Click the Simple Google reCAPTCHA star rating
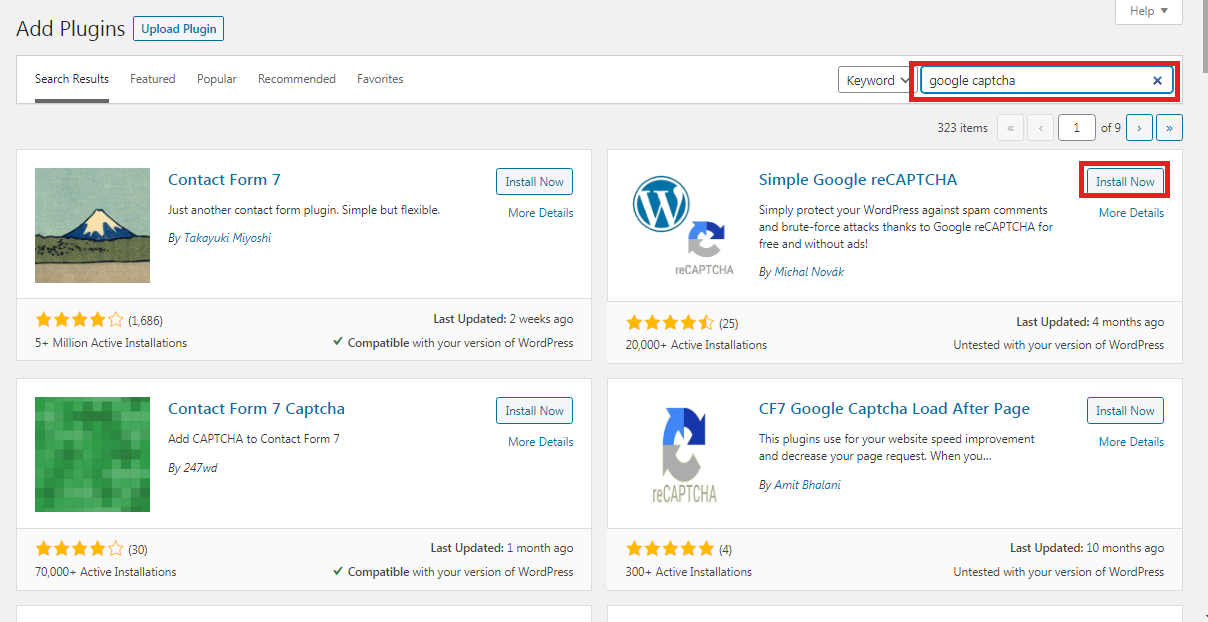 (x=670, y=322)
